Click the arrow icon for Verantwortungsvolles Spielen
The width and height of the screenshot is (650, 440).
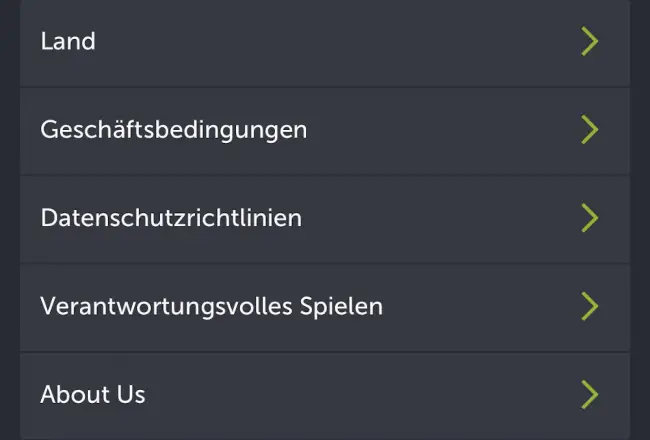[x=589, y=306]
